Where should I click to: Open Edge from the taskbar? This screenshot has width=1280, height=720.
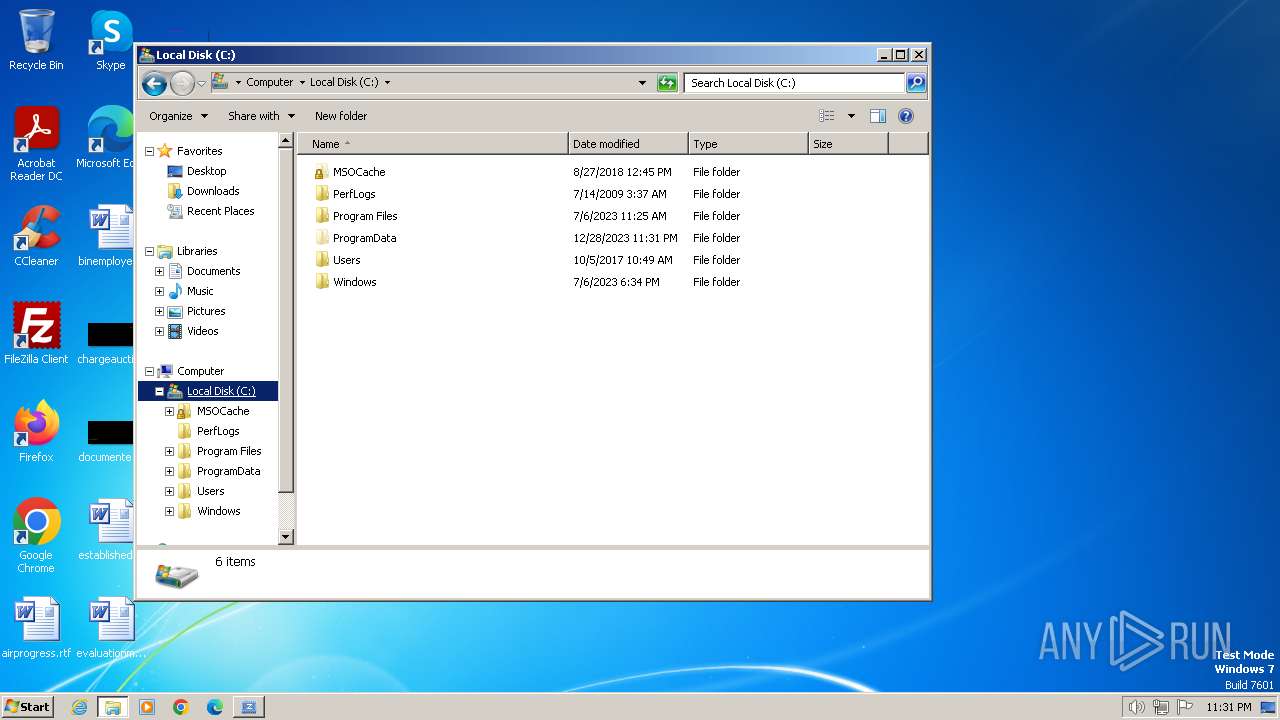pos(215,707)
